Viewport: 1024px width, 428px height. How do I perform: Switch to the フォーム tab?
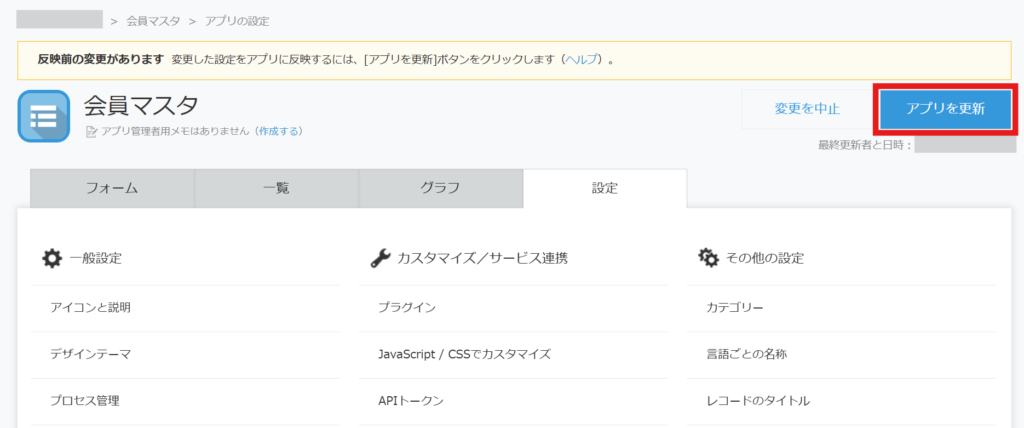[112, 188]
